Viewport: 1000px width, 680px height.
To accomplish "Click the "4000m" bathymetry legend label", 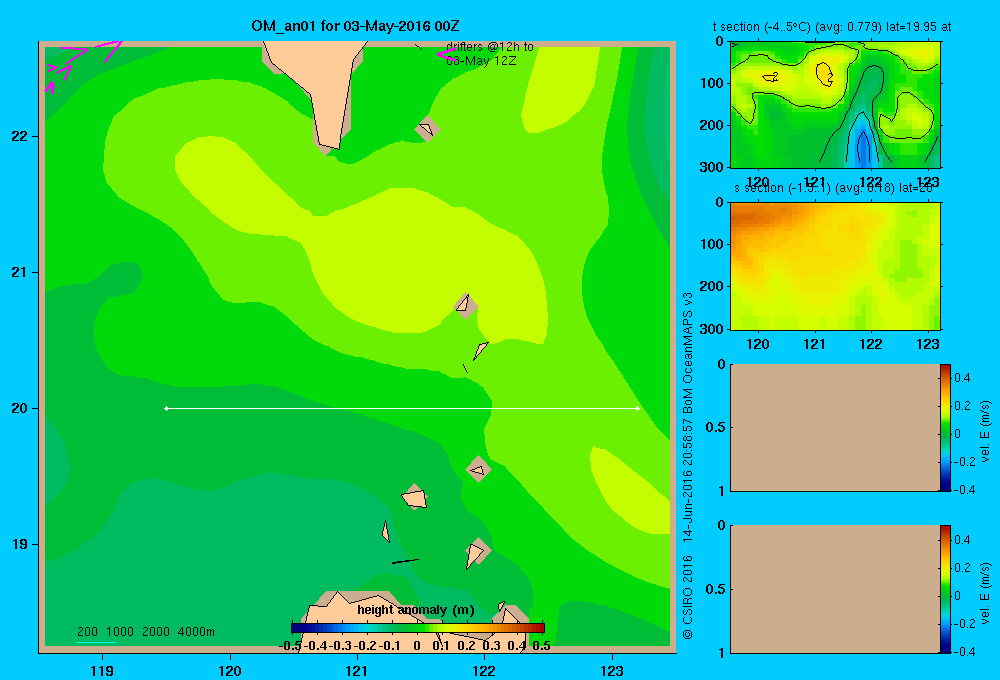I will click(x=196, y=632).
